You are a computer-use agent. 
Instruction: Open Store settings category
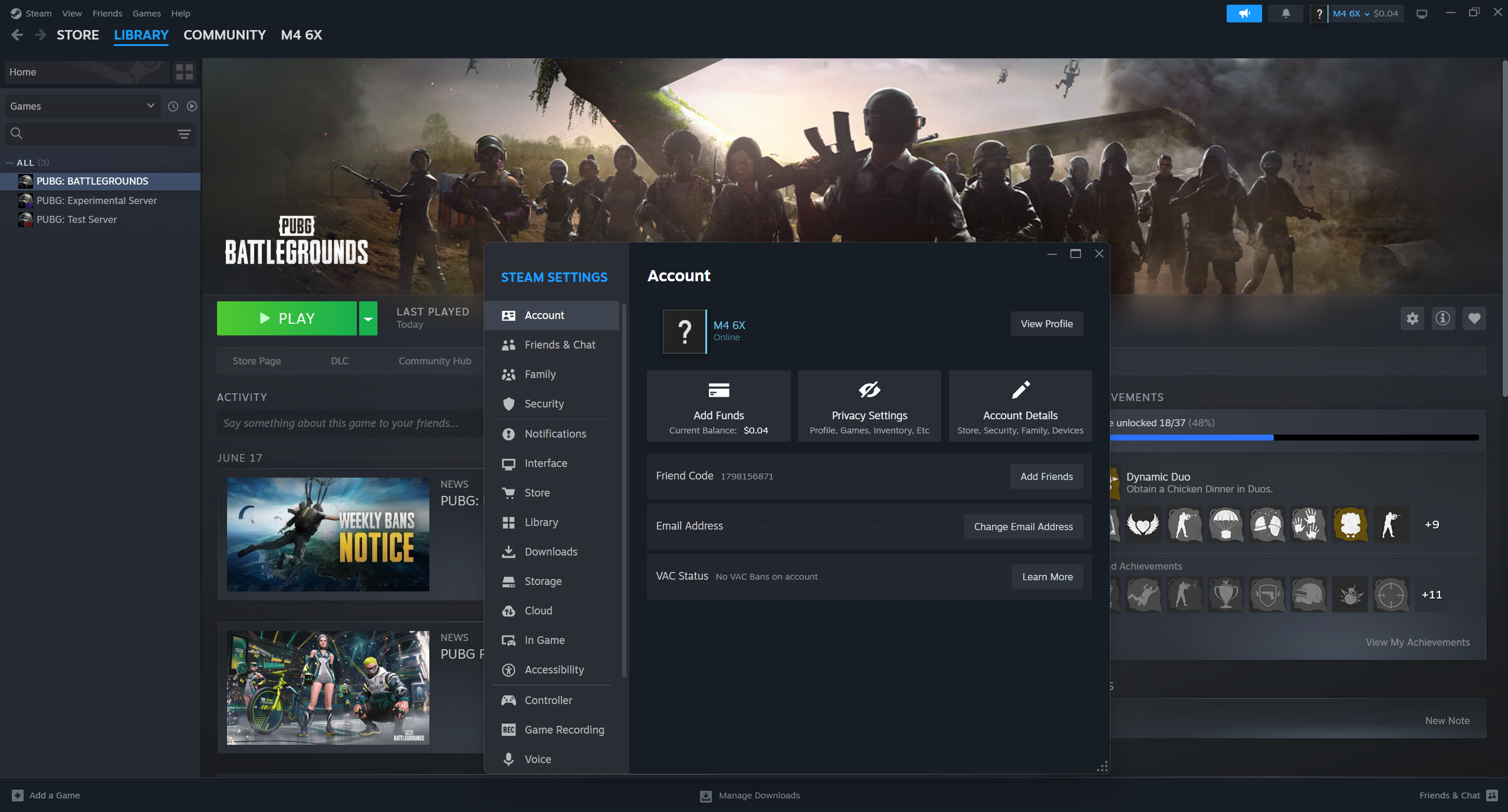pyautogui.click(x=551, y=493)
